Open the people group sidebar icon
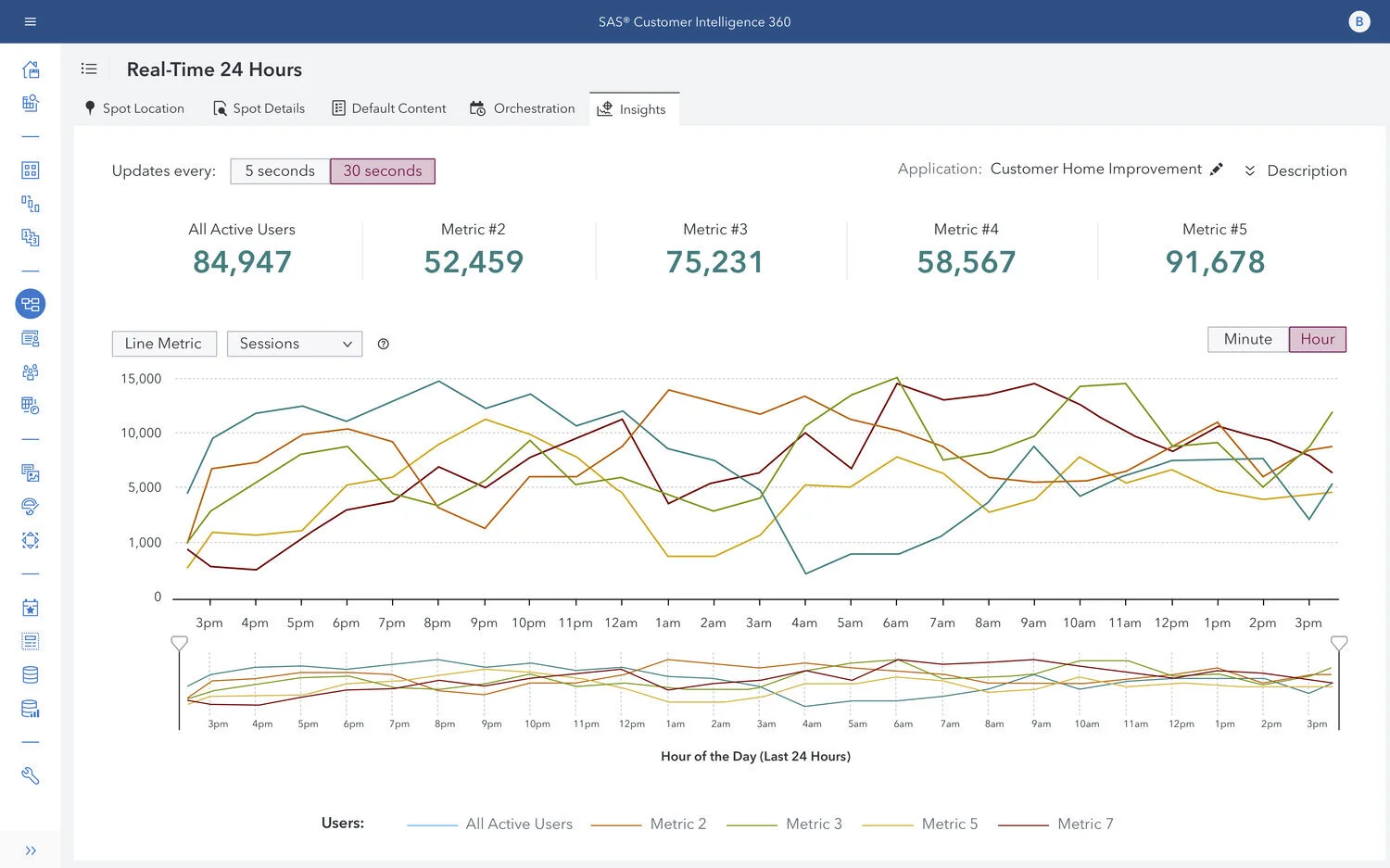 point(31,372)
